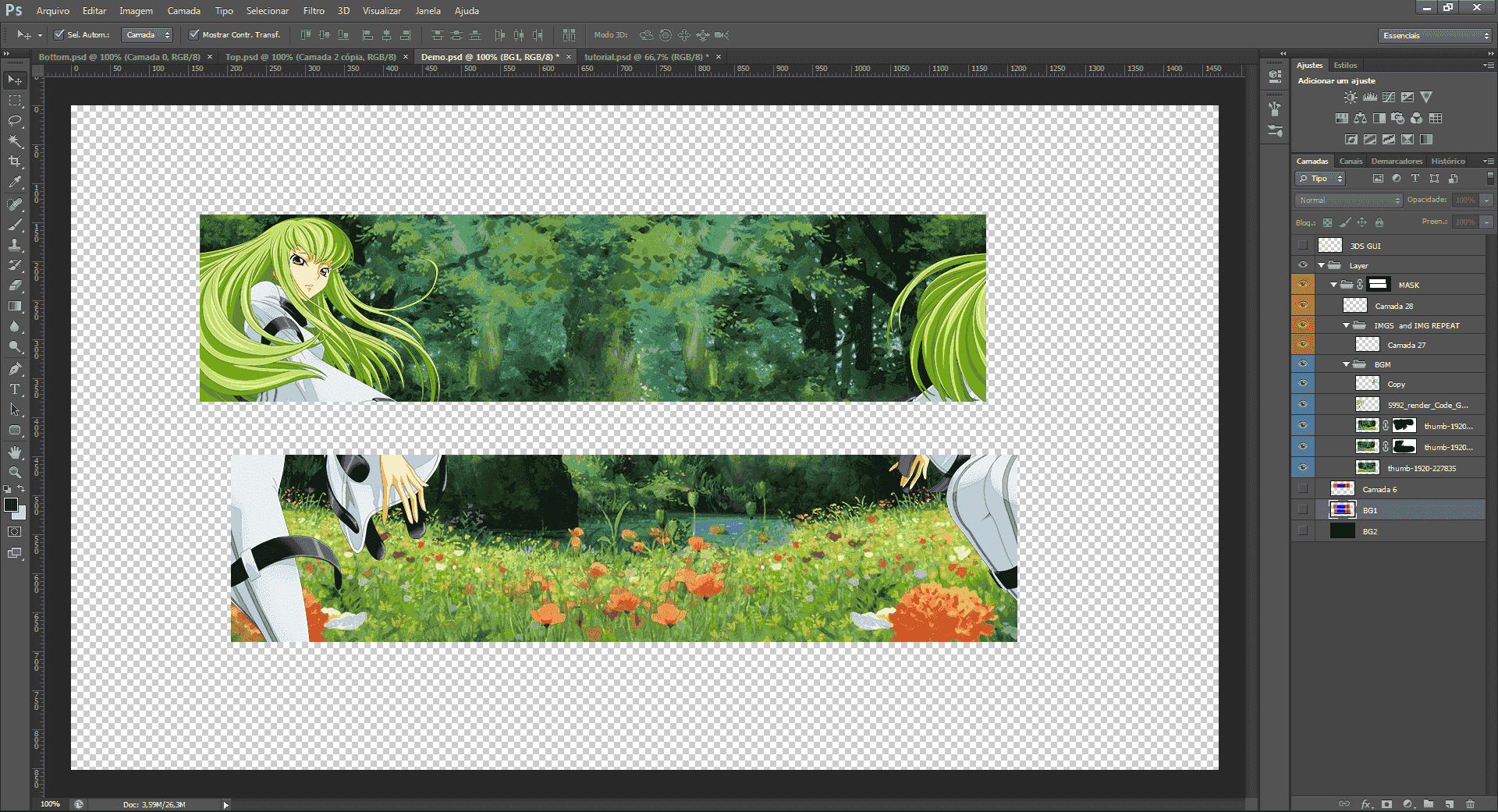The image size is (1498, 812).
Task: Select the Rectangular Marquee tool
Action: pos(15,101)
